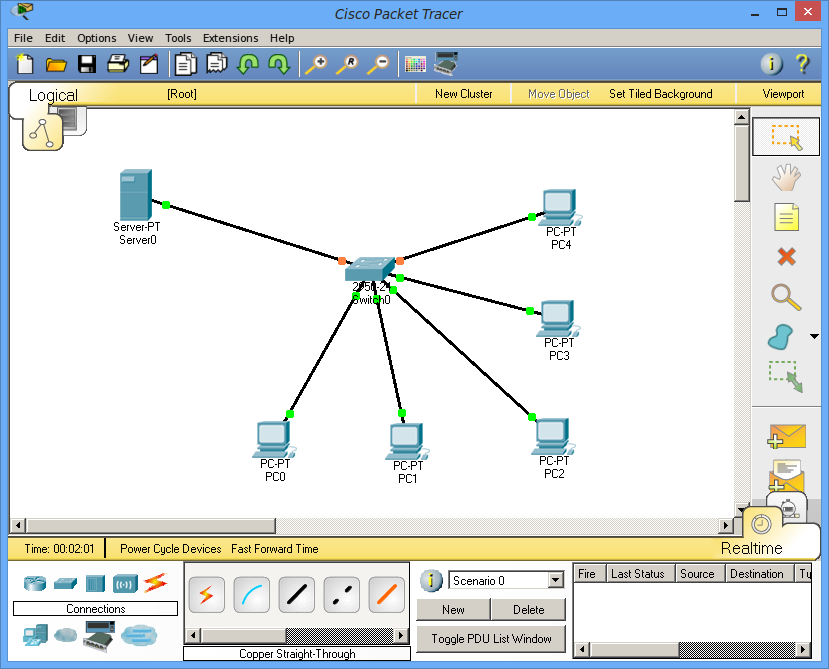The height and width of the screenshot is (669, 829).
Task: Create New scenario button
Action: [x=454, y=610]
